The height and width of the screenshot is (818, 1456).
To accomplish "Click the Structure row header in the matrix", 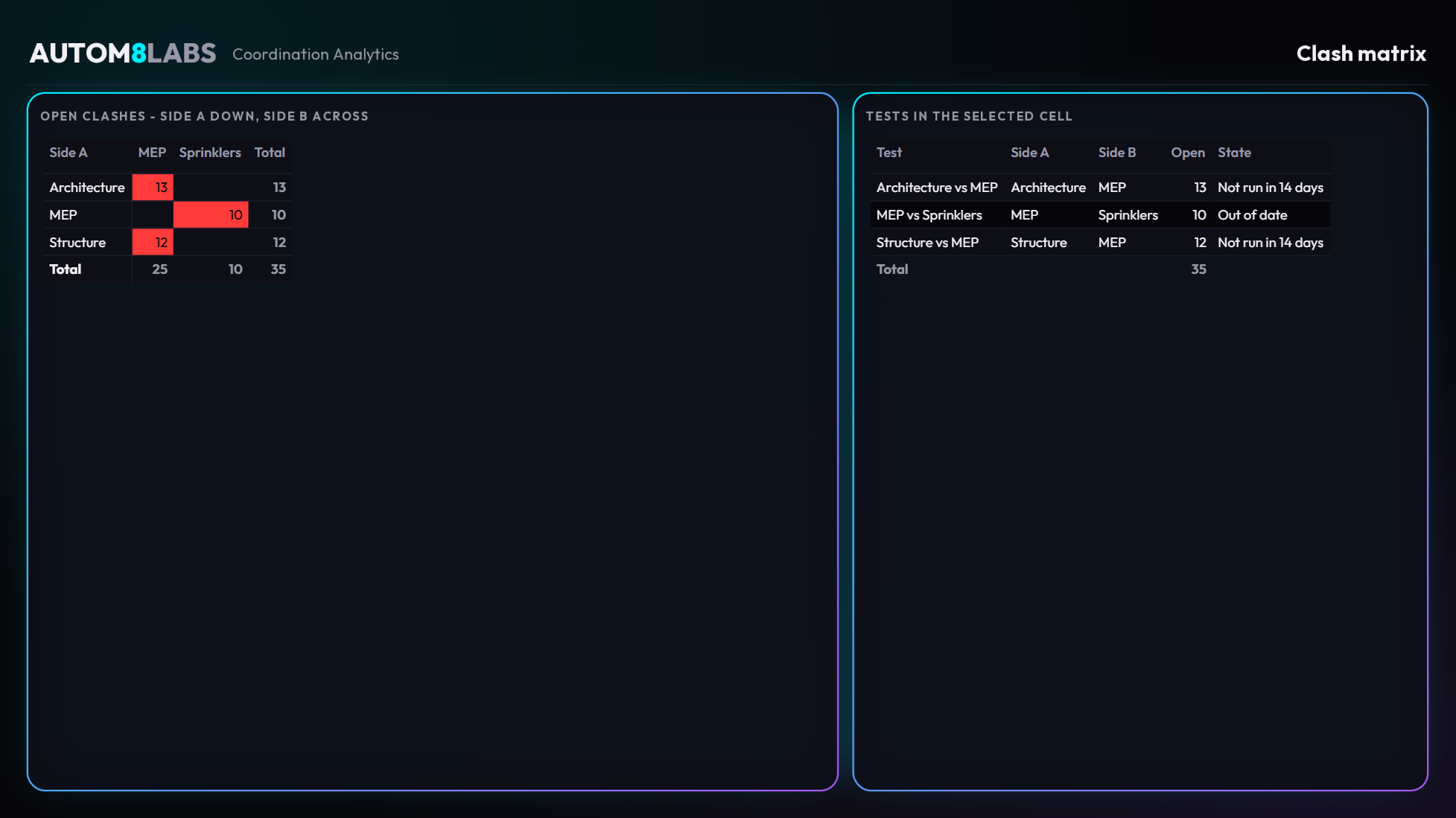I will (x=77, y=243).
